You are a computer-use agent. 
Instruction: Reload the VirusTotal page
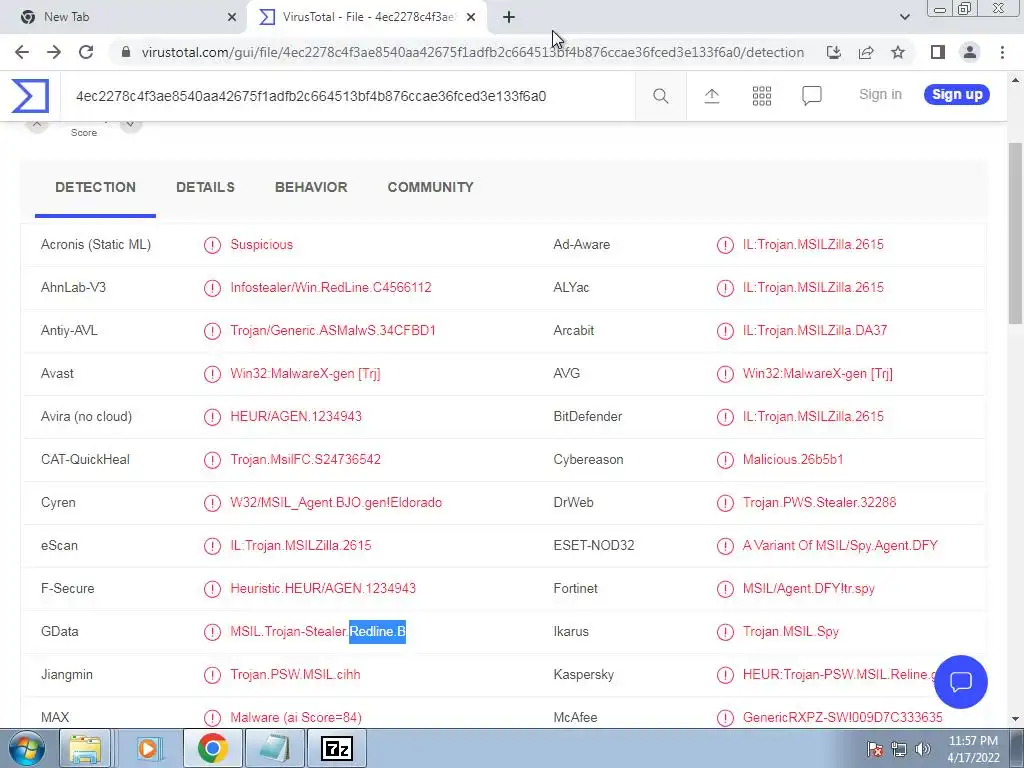tap(86, 52)
